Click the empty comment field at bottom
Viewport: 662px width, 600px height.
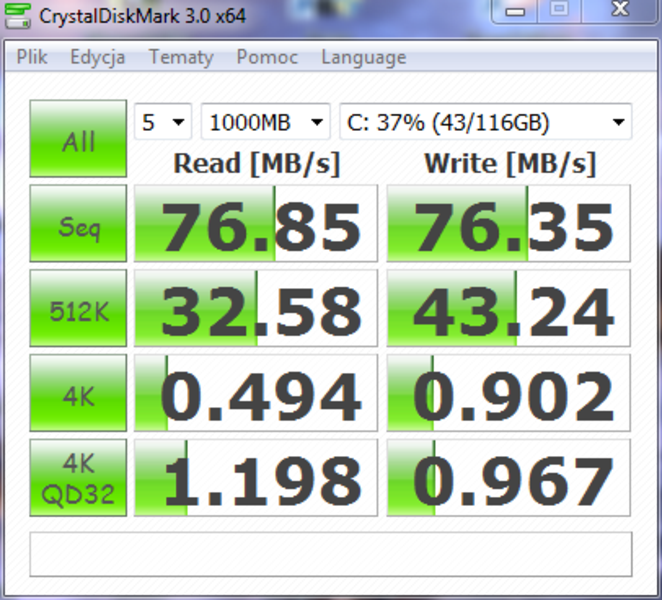(331, 554)
